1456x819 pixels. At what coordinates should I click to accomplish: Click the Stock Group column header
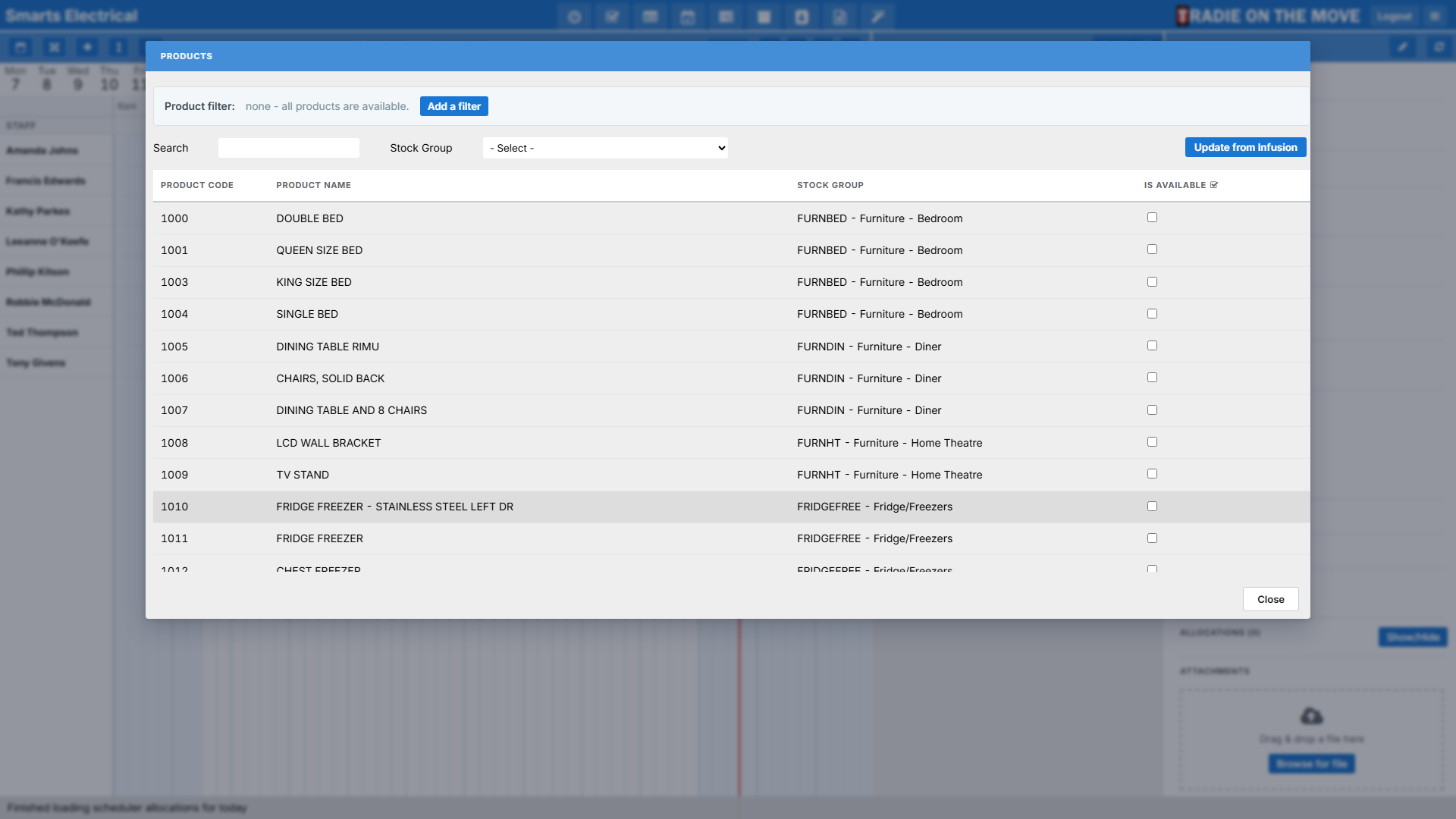pos(830,185)
